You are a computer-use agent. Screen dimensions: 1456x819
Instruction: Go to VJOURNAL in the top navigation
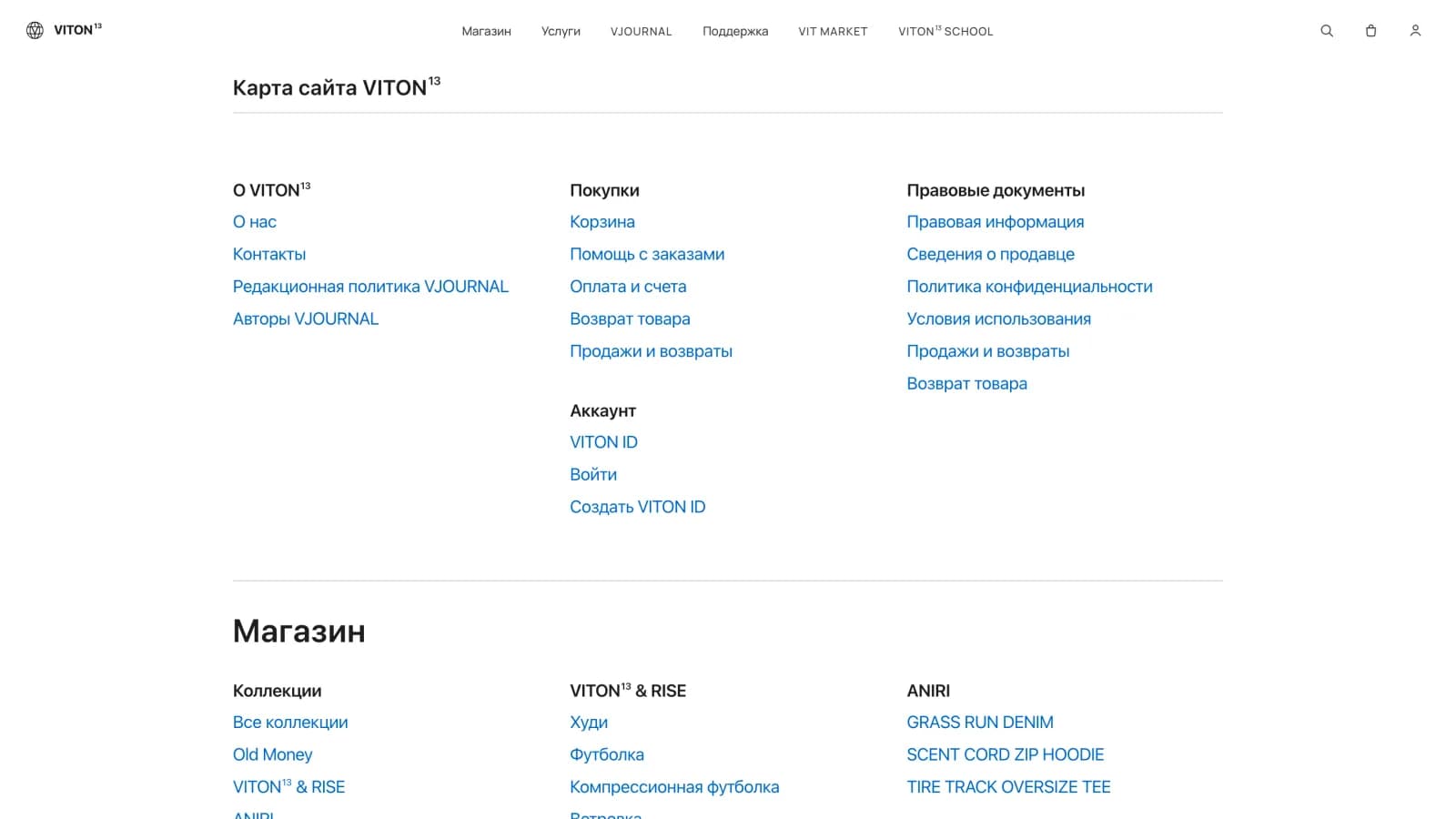tap(642, 31)
